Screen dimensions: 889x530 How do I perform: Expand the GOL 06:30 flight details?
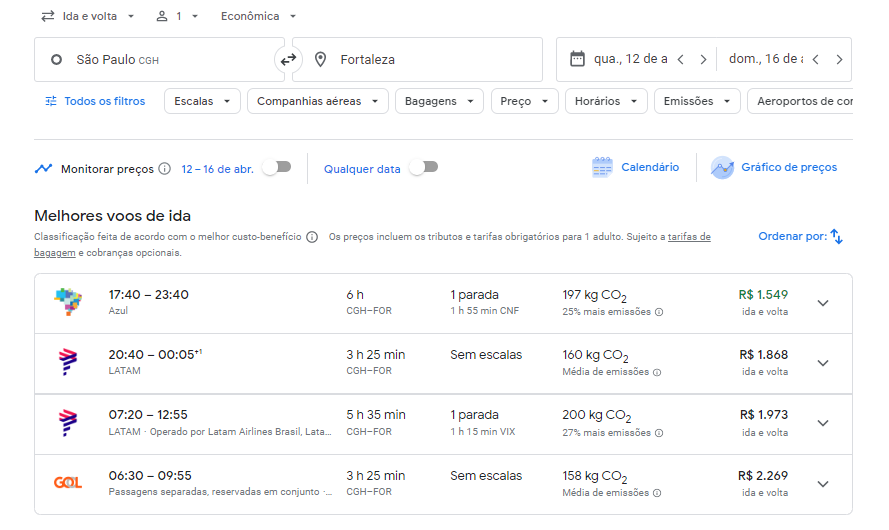point(823,484)
